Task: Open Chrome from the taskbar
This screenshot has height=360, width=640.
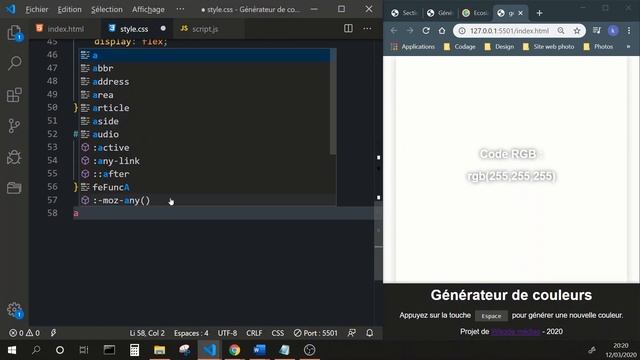Action: [x=234, y=350]
